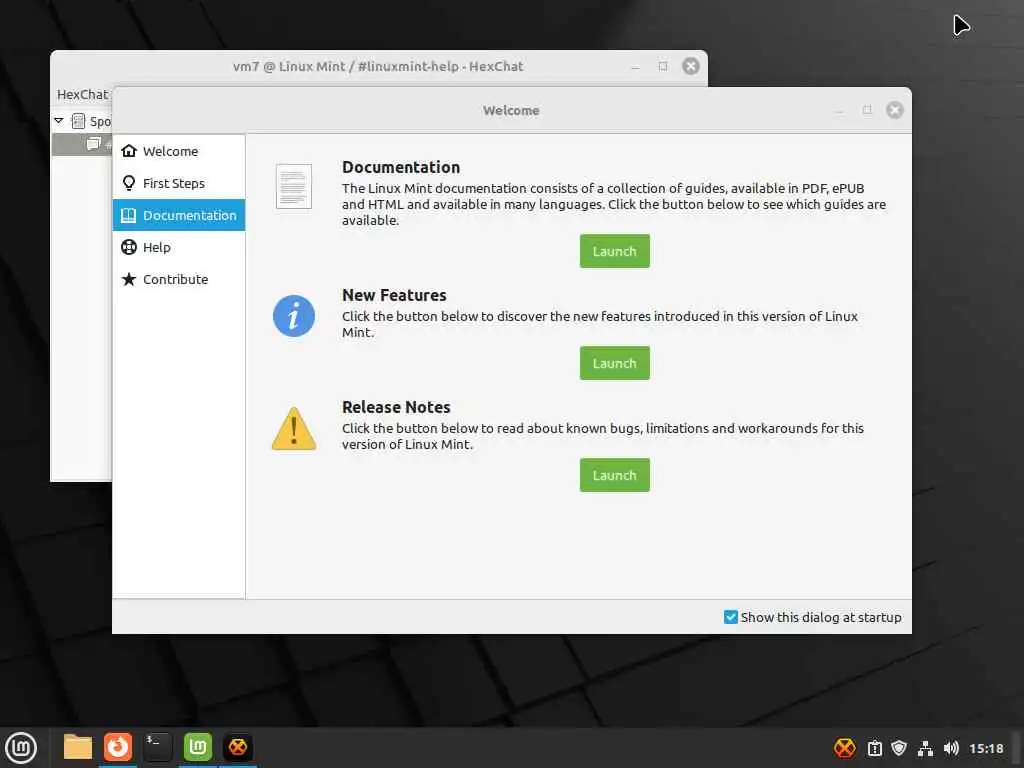Screen dimensions: 1024x768
Task: Click the Documentation heading in content area
Action: point(401,167)
